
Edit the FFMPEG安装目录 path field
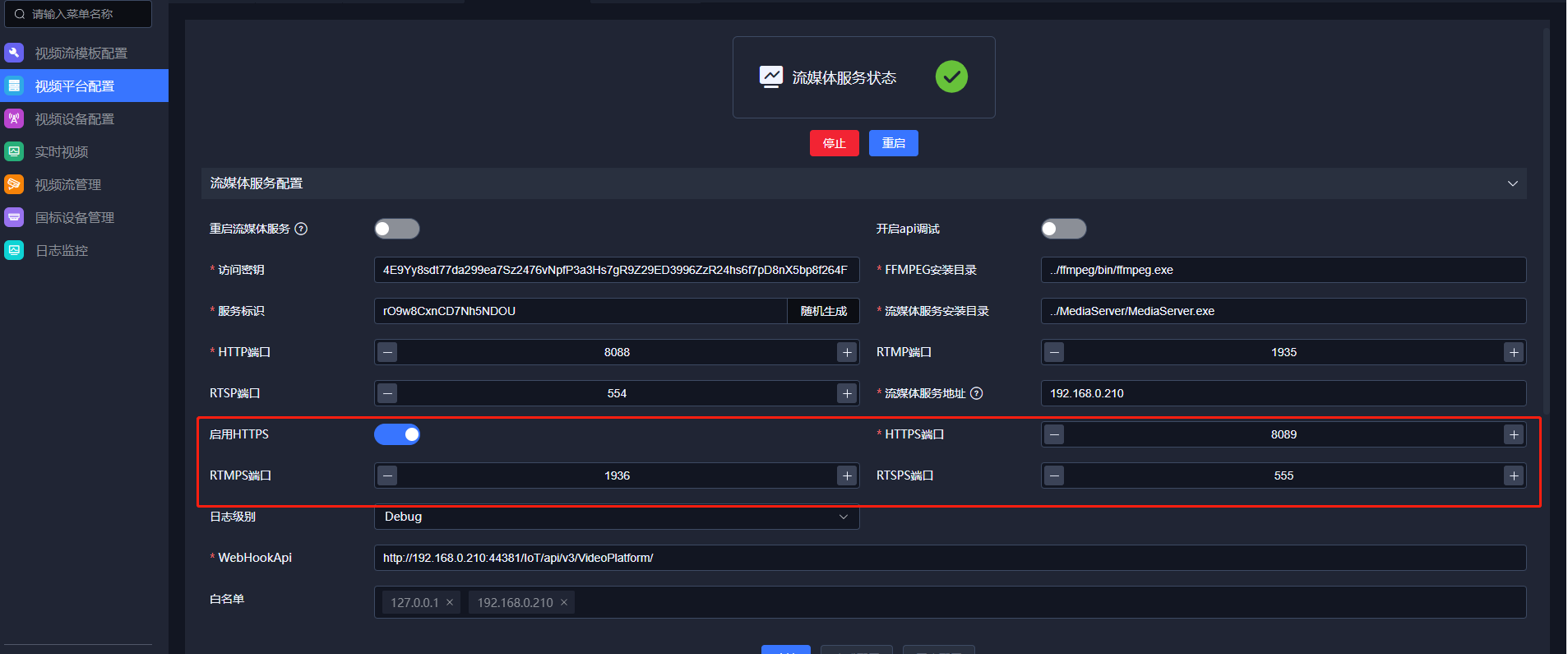[x=1284, y=270]
